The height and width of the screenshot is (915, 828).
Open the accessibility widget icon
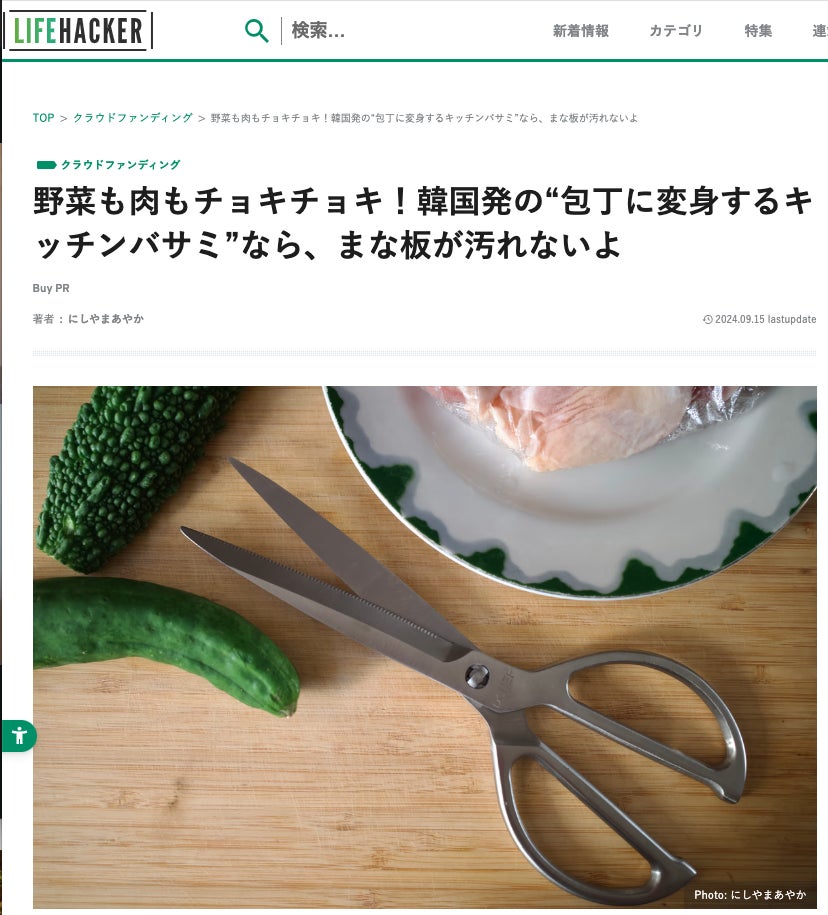point(19,735)
